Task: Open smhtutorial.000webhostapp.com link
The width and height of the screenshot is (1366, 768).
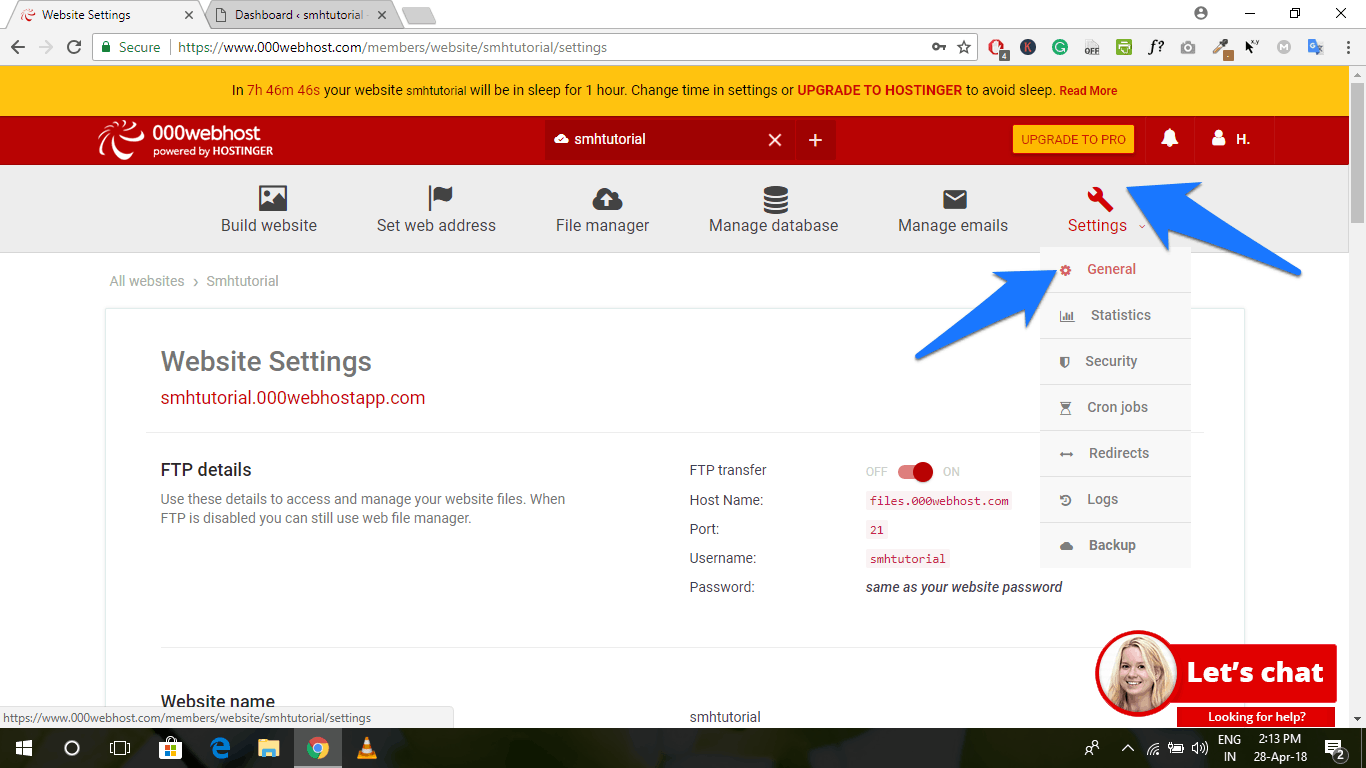Action: 293,398
